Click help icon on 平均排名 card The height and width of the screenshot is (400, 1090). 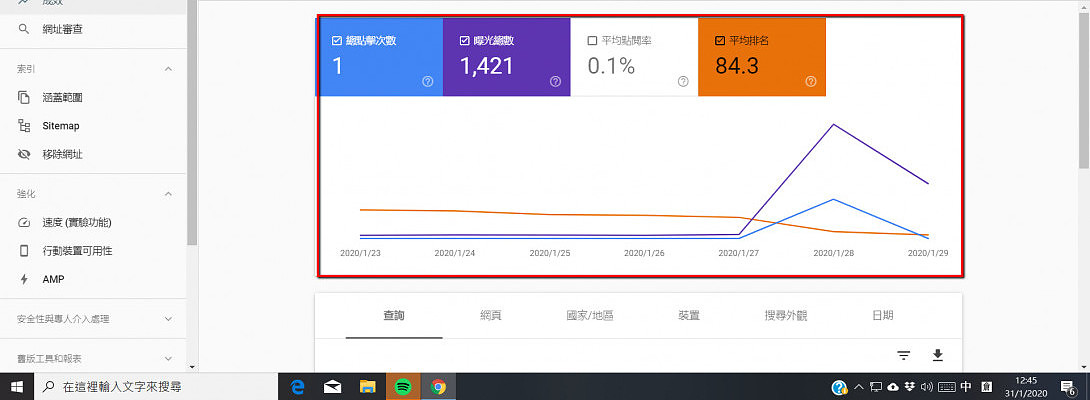[811, 81]
